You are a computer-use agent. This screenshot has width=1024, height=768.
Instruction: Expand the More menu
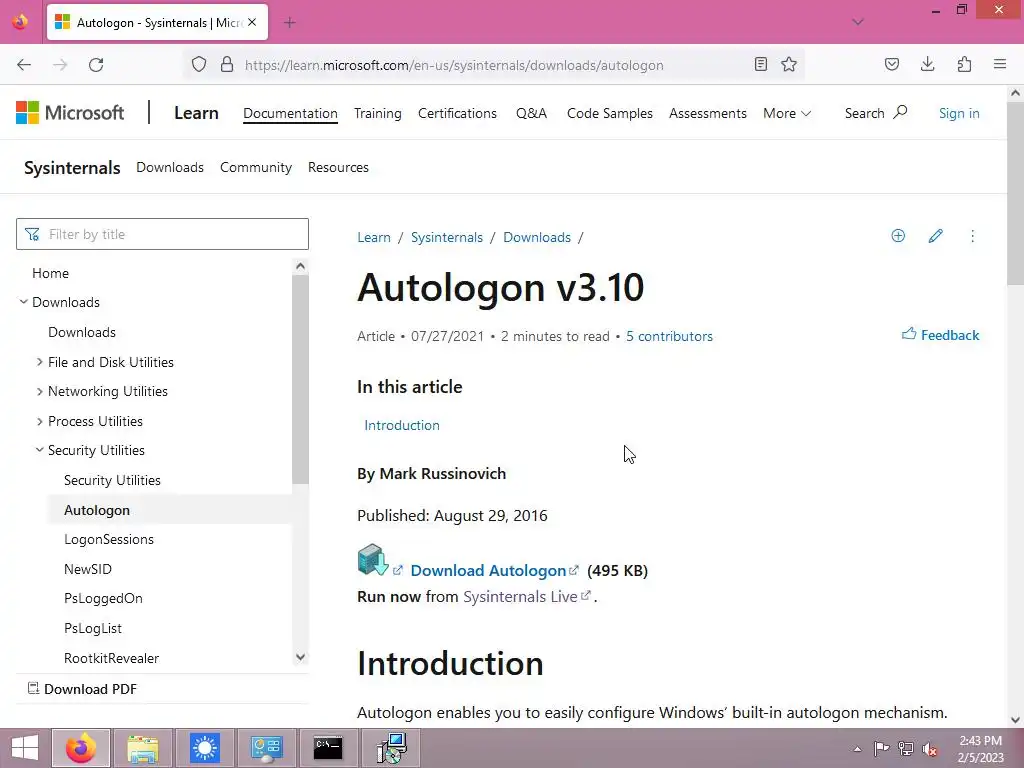787,113
